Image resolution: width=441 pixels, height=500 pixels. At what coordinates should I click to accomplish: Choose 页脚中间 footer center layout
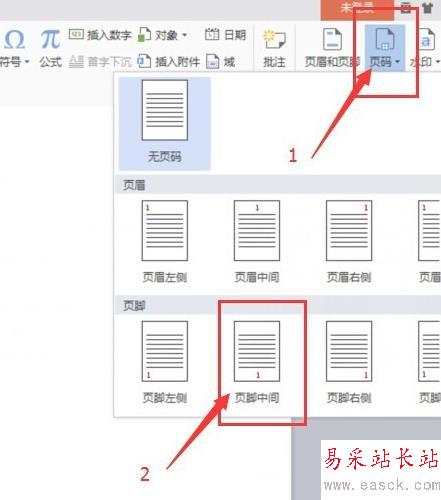(x=257, y=363)
